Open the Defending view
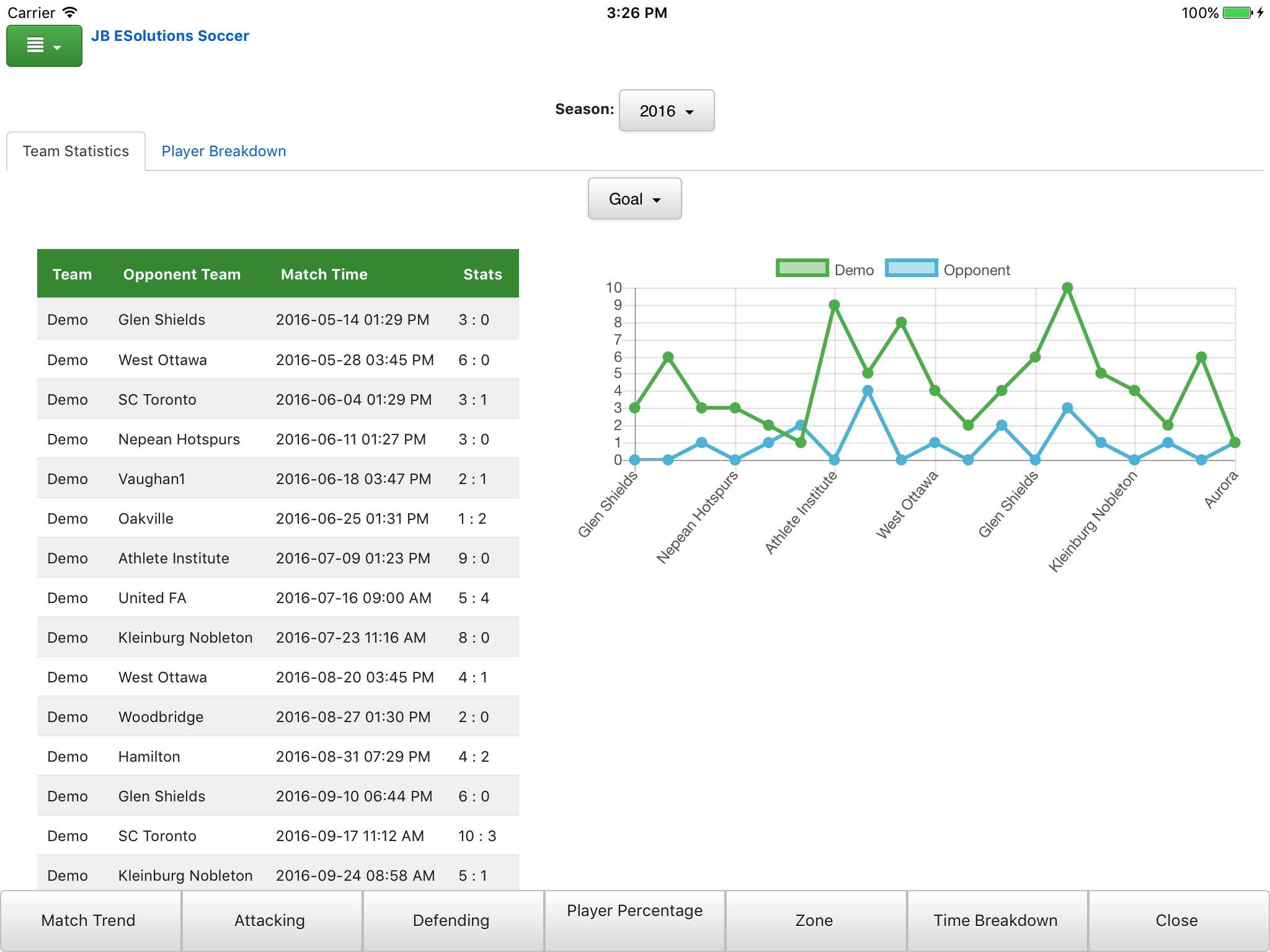The image size is (1270, 952). click(x=451, y=920)
